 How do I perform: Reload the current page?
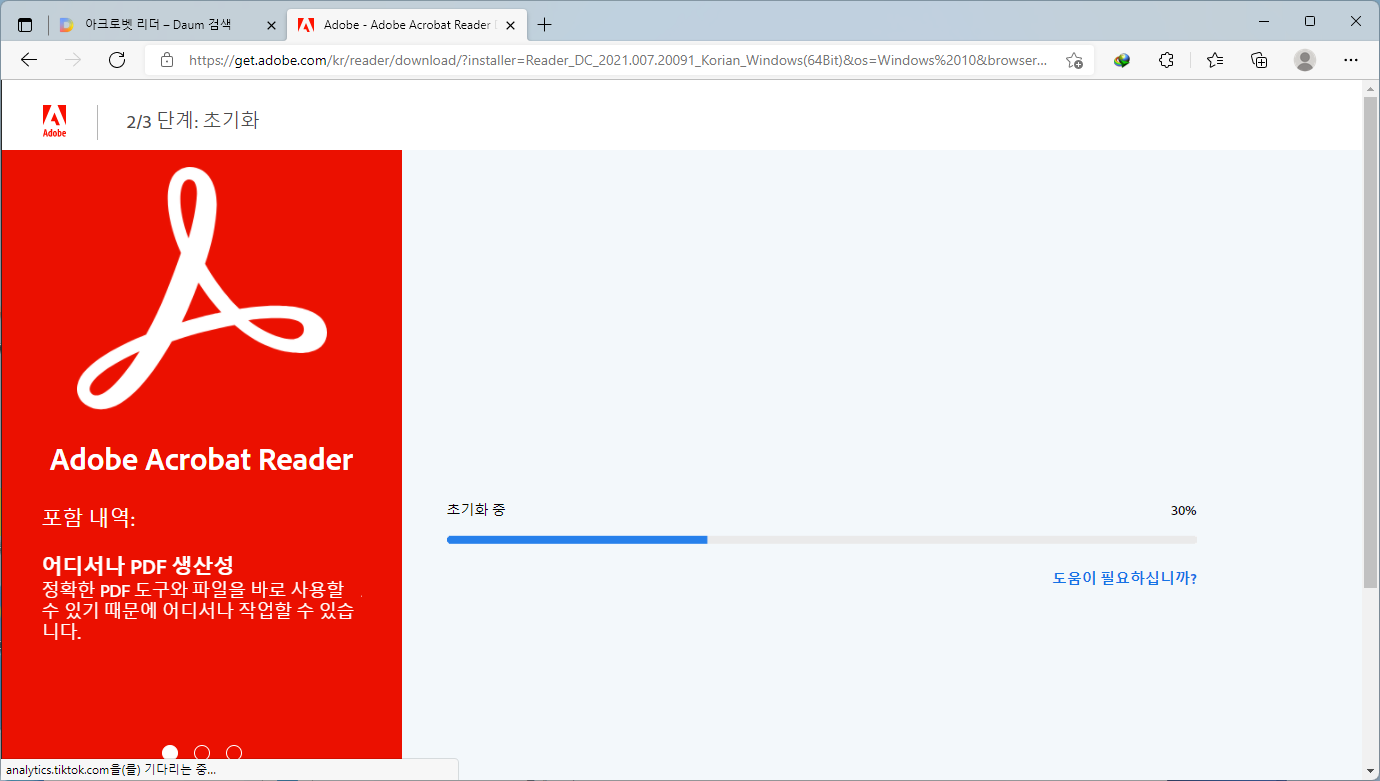(x=117, y=60)
